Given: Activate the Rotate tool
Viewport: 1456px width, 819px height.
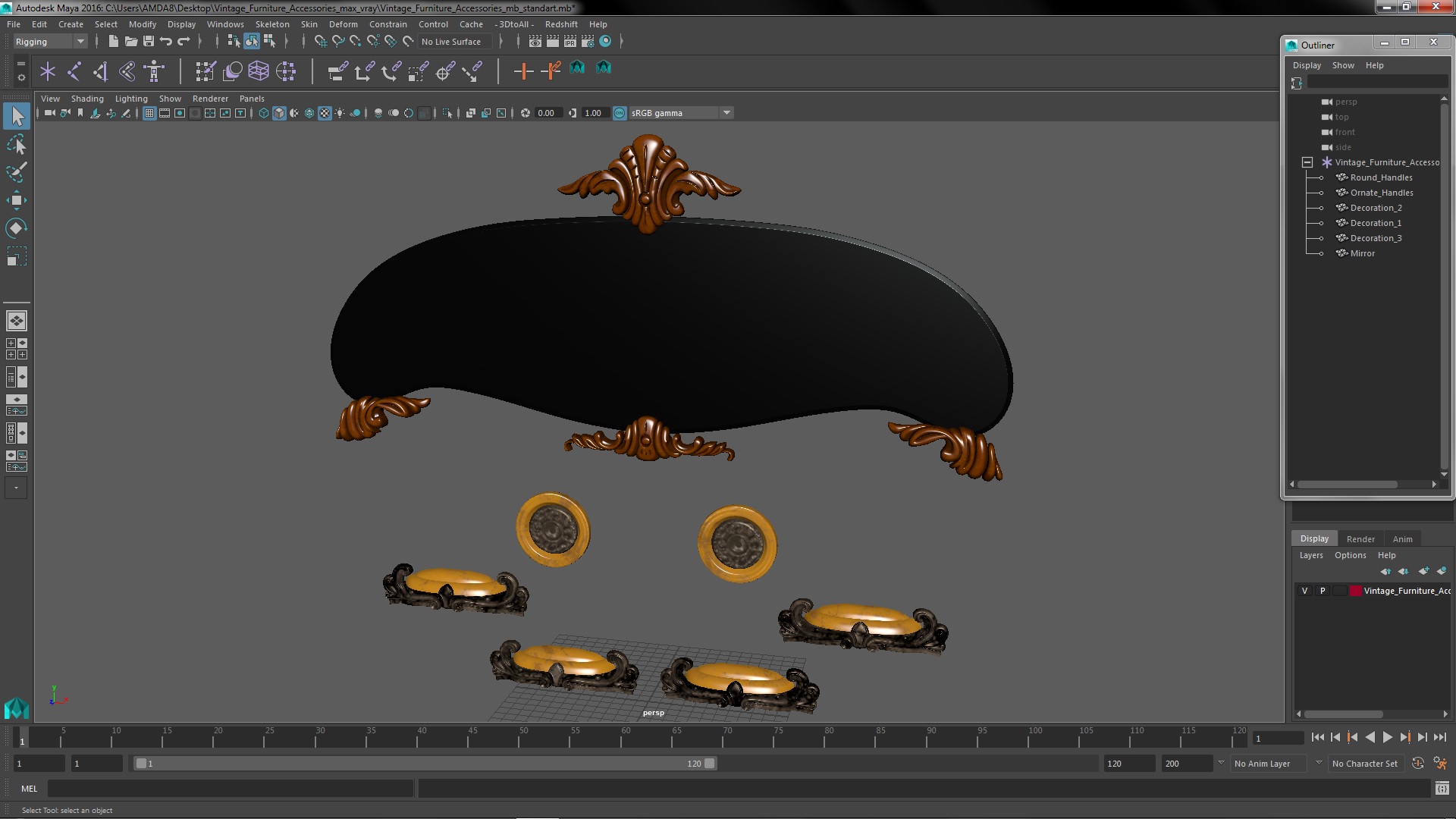Looking at the screenshot, I should [x=17, y=228].
